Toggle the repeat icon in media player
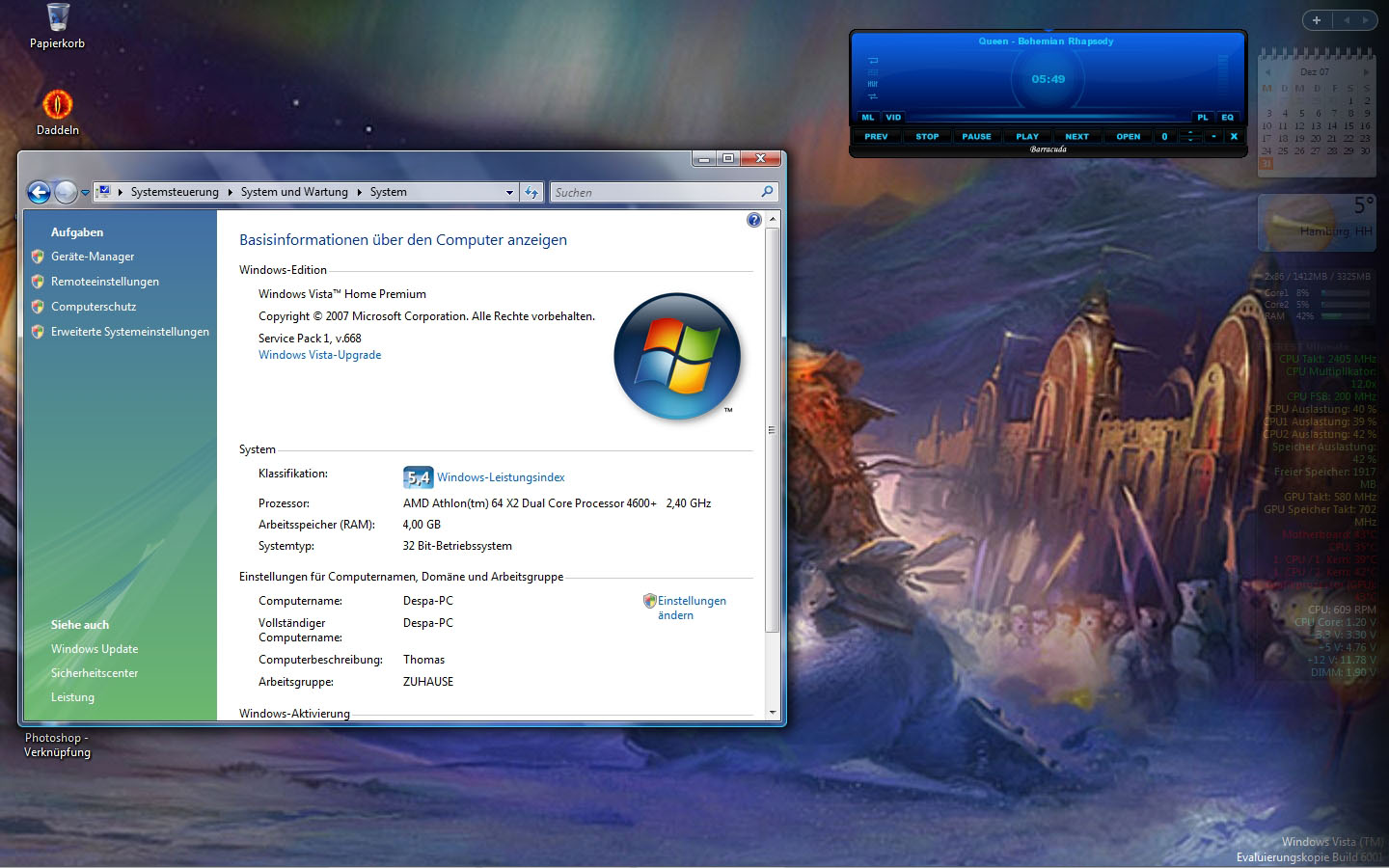1389x868 pixels. [x=873, y=61]
